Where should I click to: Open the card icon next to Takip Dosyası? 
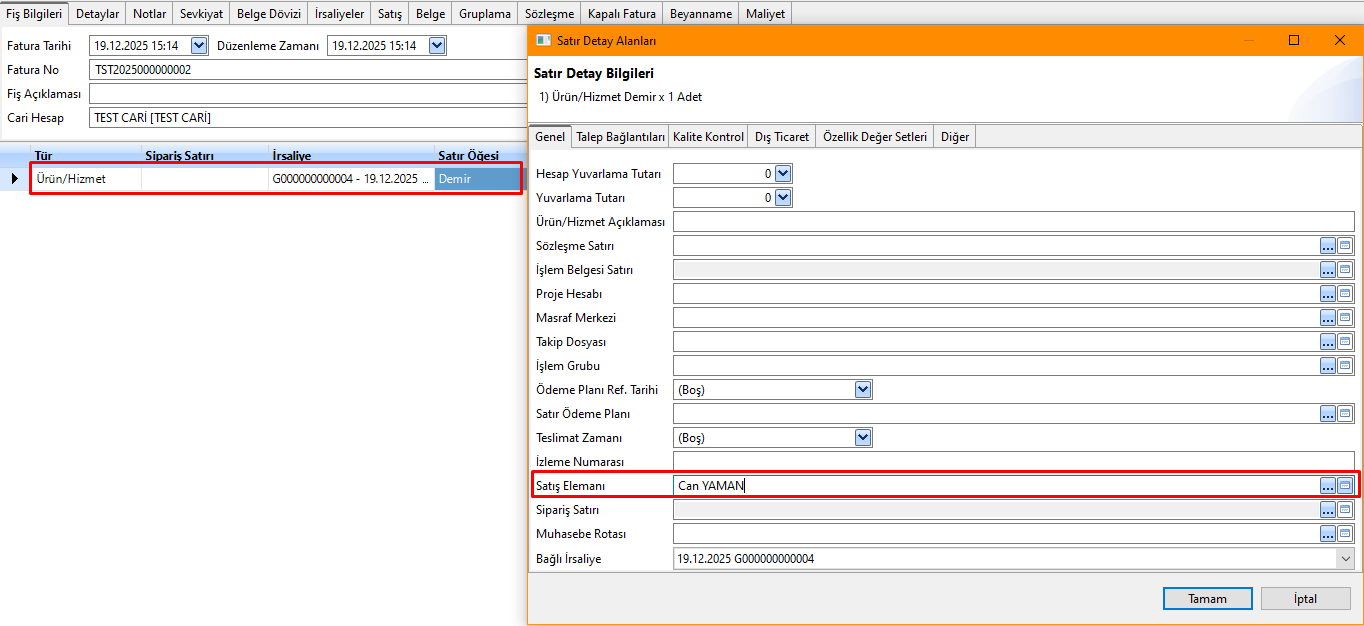tap(1345, 342)
